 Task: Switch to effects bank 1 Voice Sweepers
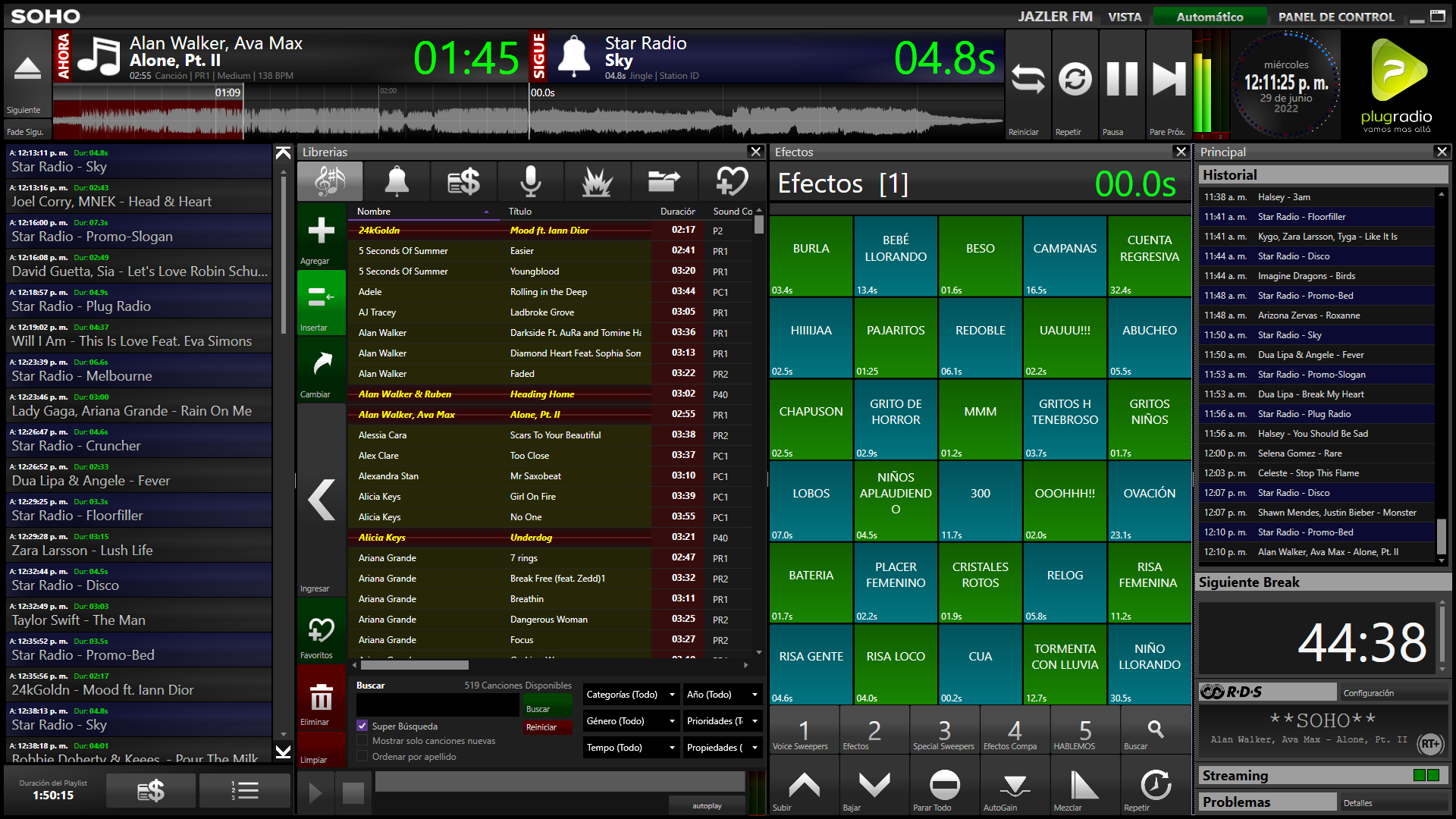pyautogui.click(x=804, y=731)
